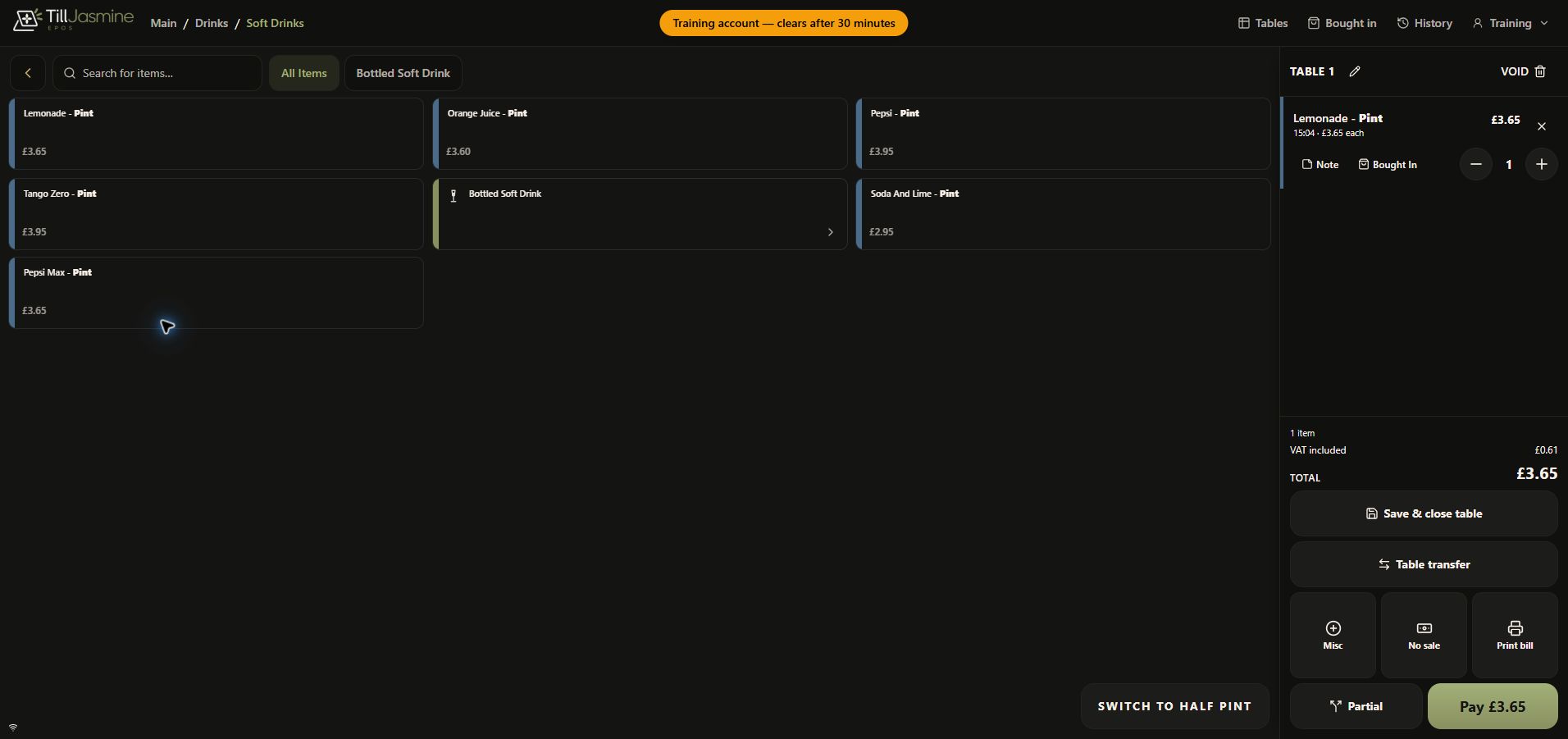Go to Main in the breadcrumb

(x=163, y=23)
